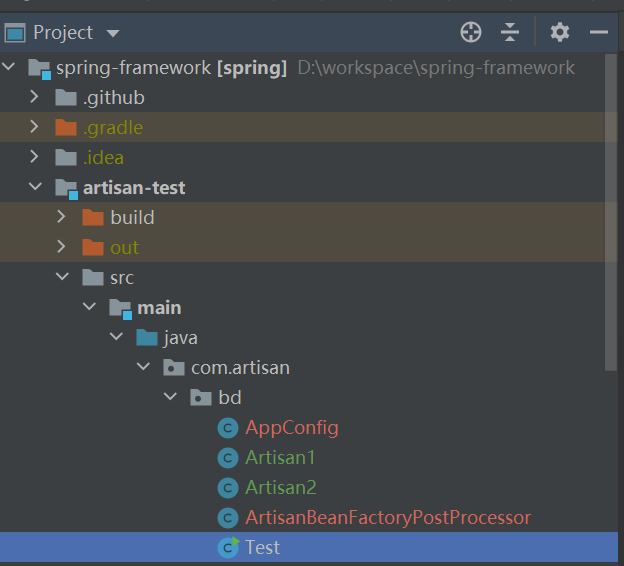The image size is (624, 566).
Task: Click the Locate/Select Opened File crosshair icon
Action: click(x=470, y=33)
